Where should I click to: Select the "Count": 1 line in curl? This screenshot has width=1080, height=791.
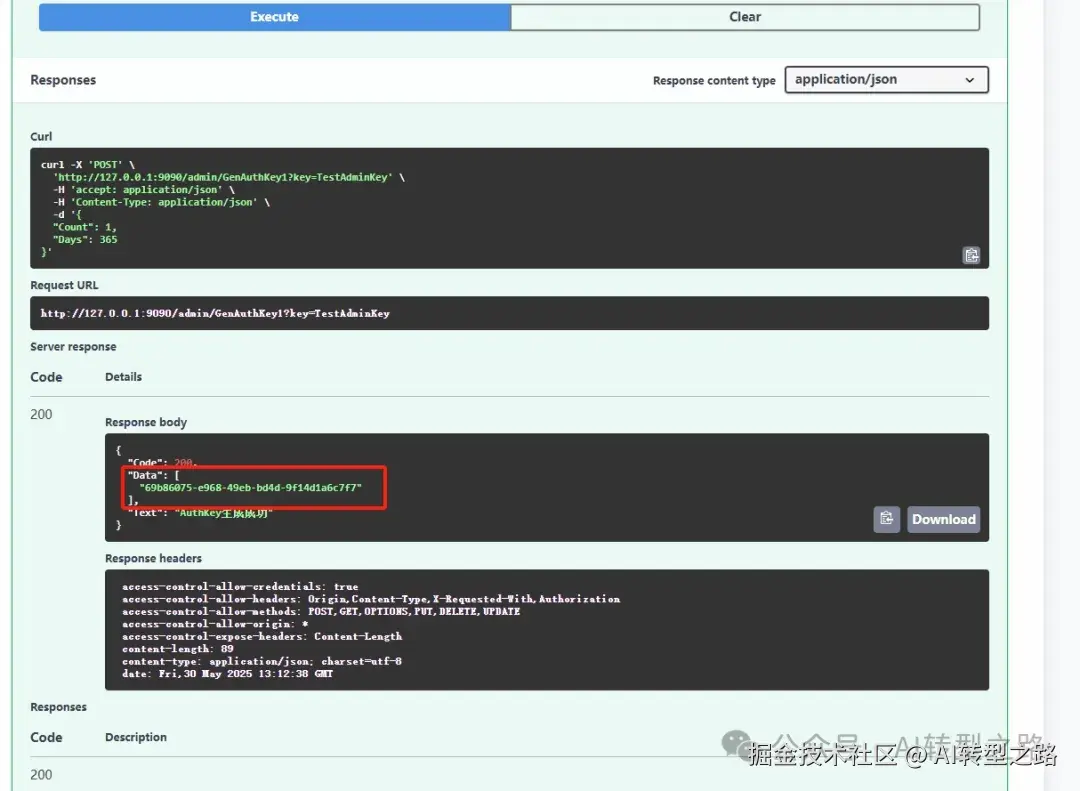[x=85, y=227]
